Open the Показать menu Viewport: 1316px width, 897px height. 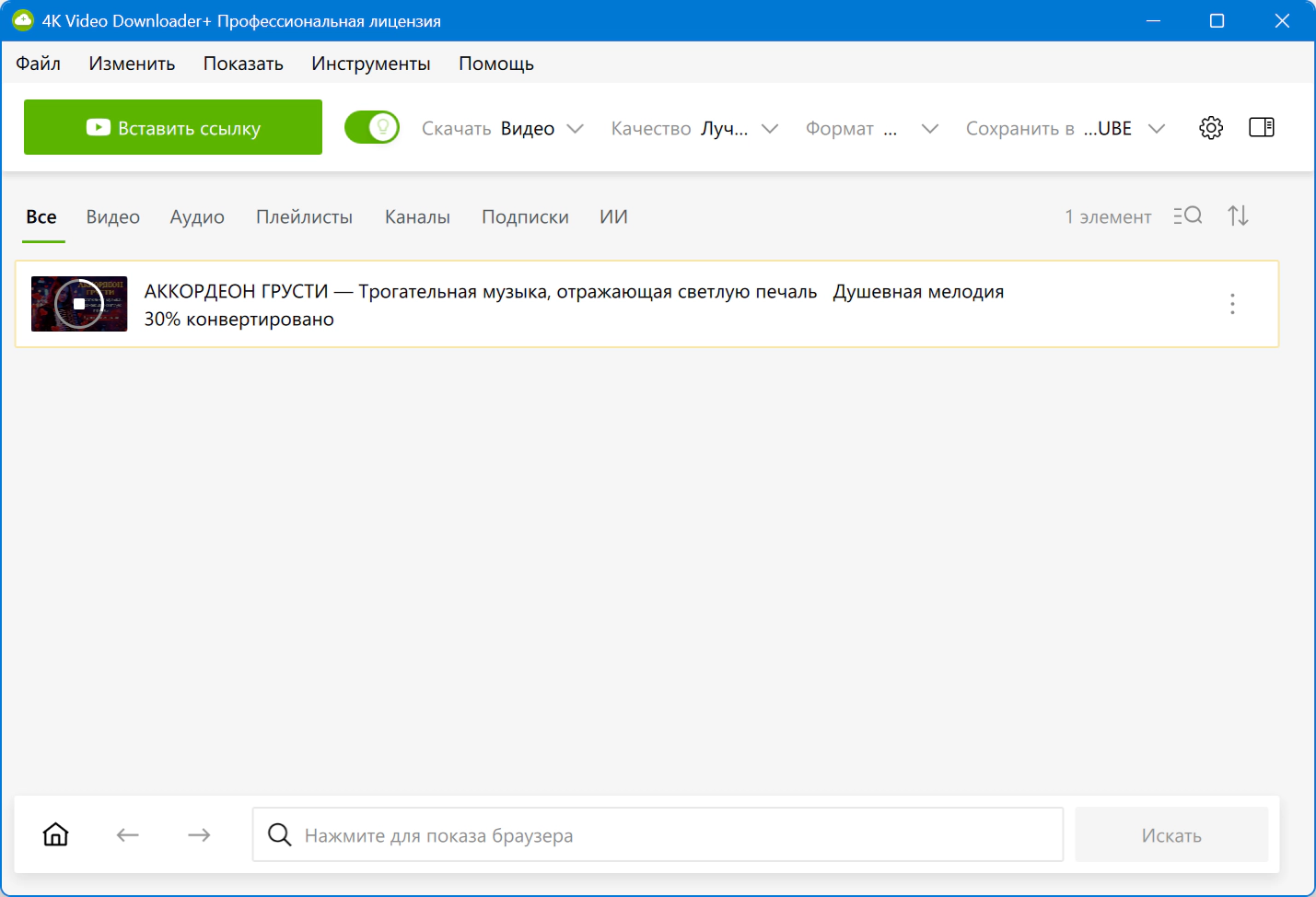point(243,64)
